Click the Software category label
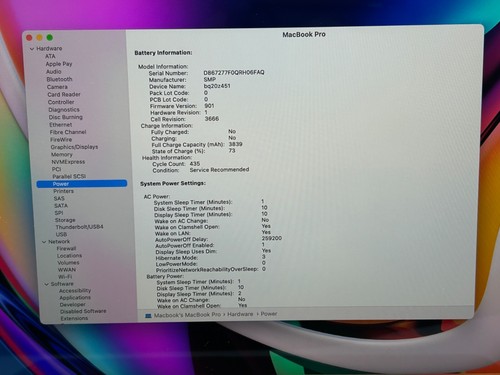 [x=62, y=284]
